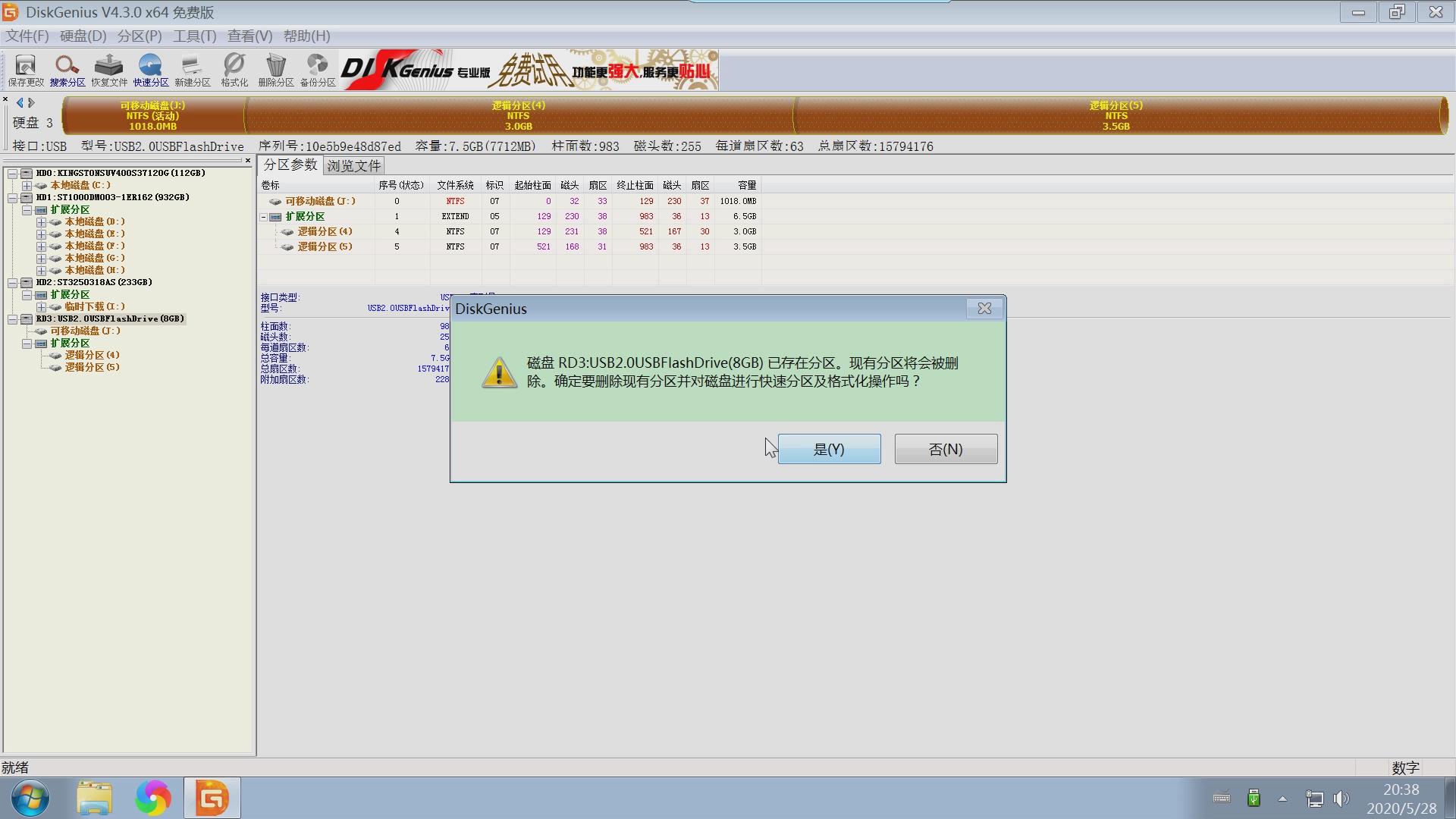1456x819 pixels.
Task: Open the browser from the taskbar
Action: [153, 798]
